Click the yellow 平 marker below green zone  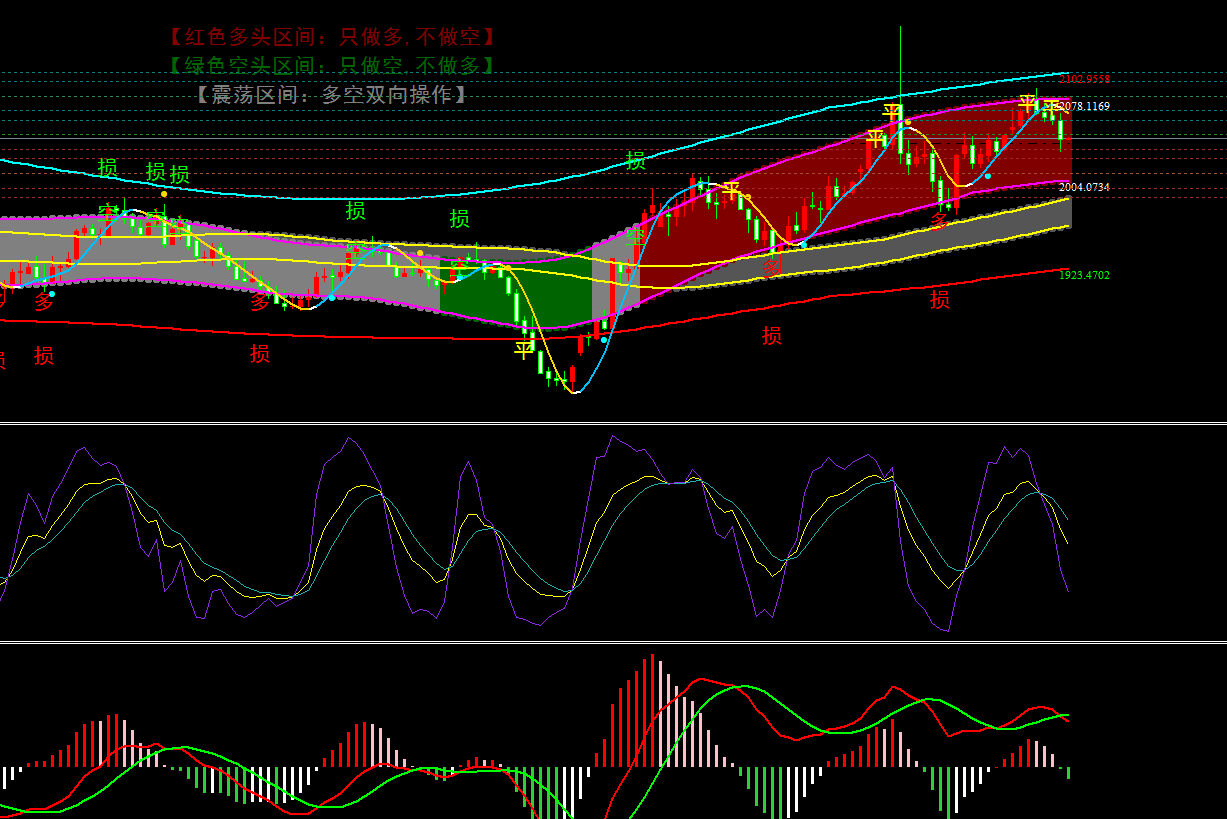[524, 350]
